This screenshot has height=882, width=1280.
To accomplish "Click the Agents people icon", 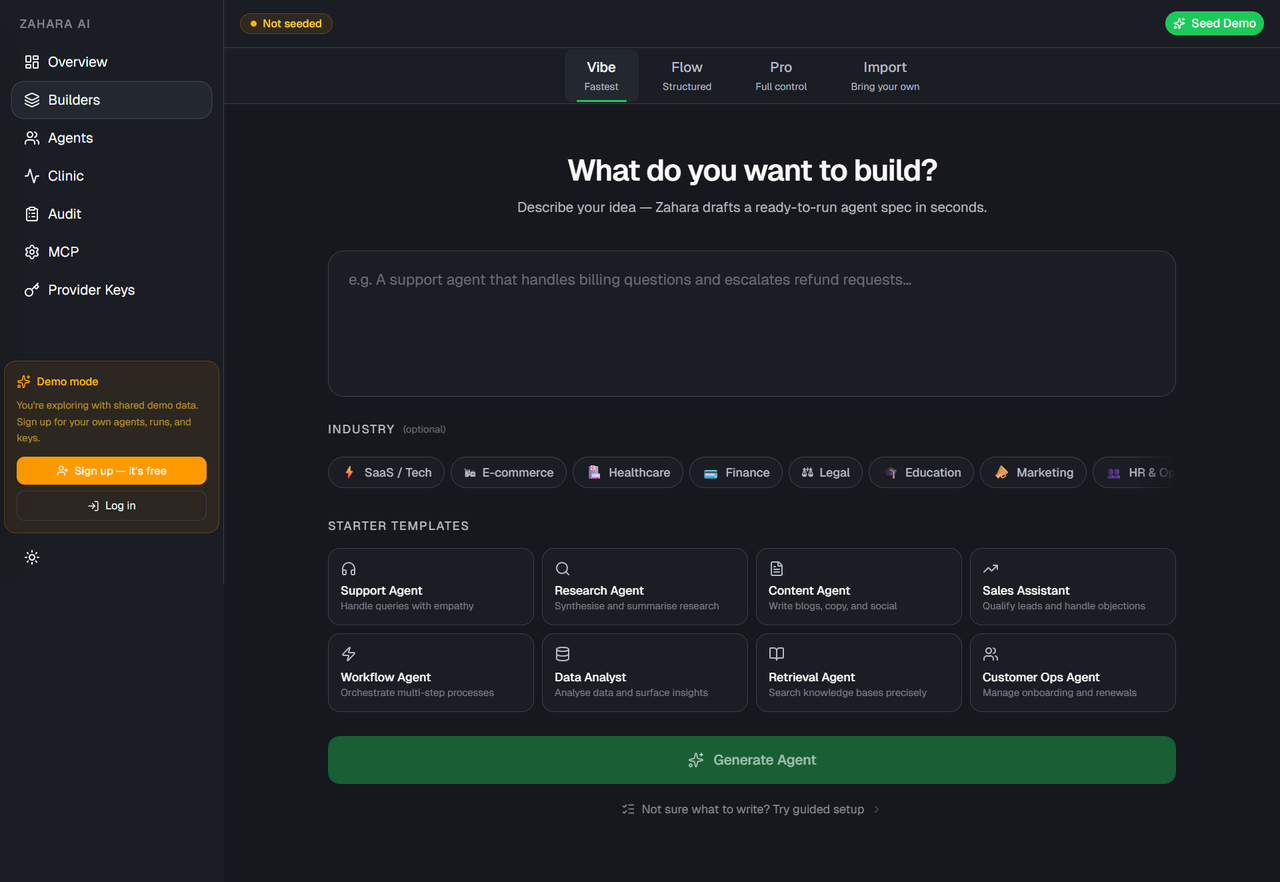I will click(x=32, y=138).
